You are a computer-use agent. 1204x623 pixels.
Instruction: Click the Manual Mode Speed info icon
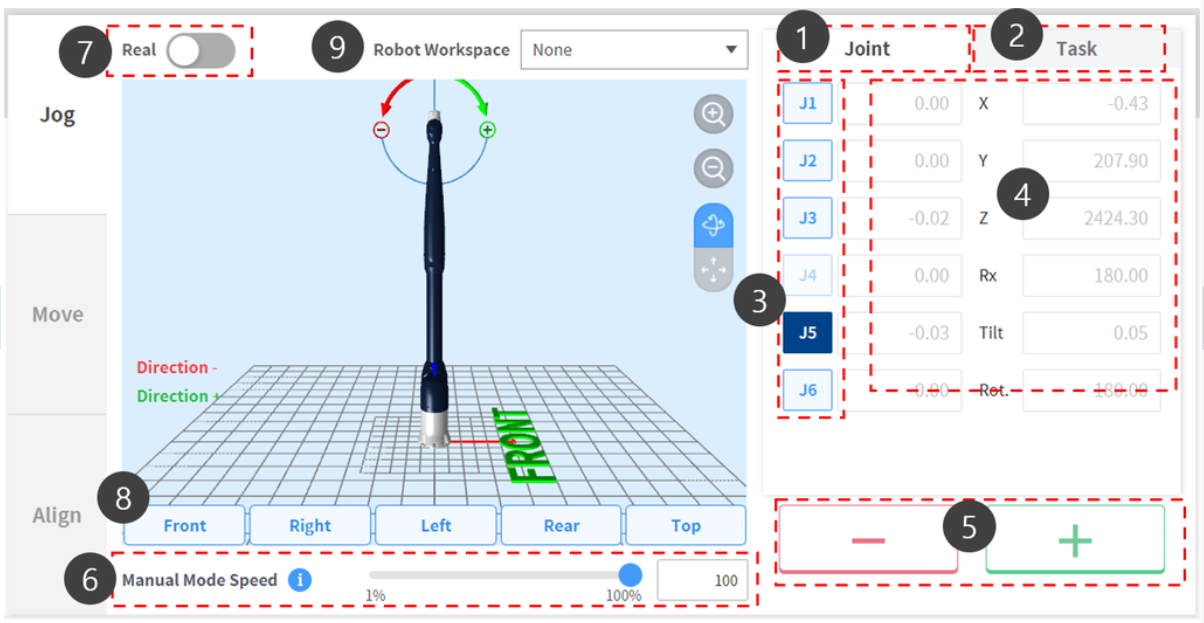[x=300, y=580]
